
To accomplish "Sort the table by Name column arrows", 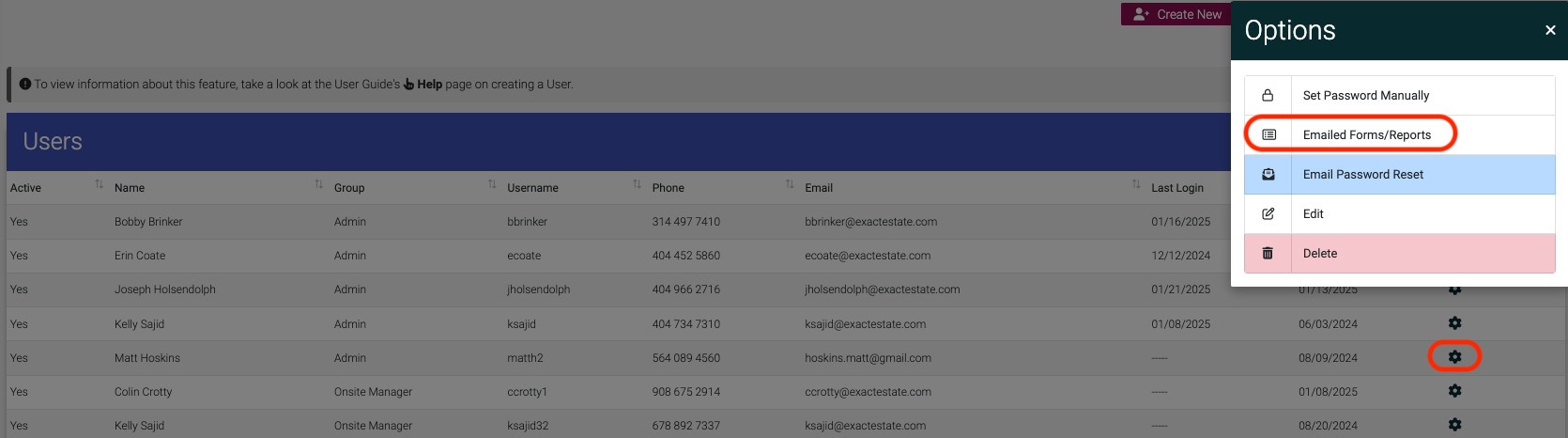I will point(318,184).
